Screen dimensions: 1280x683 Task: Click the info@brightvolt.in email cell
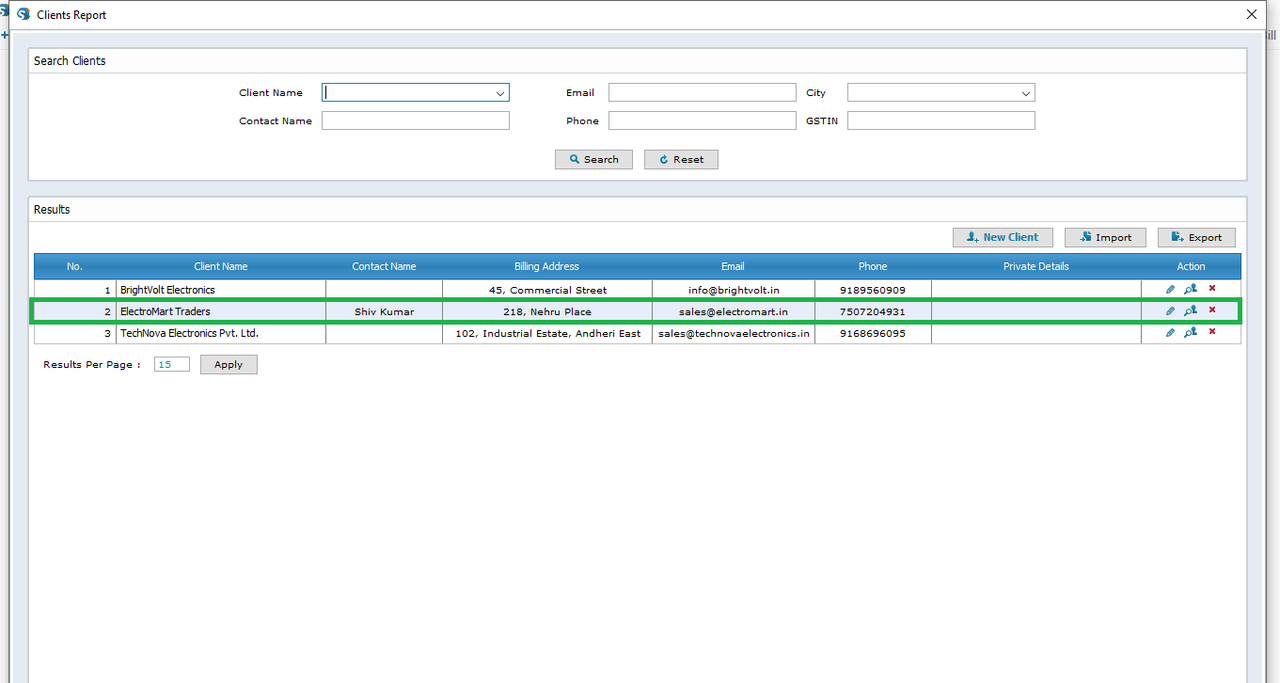pyautogui.click(x=733, y=290)
